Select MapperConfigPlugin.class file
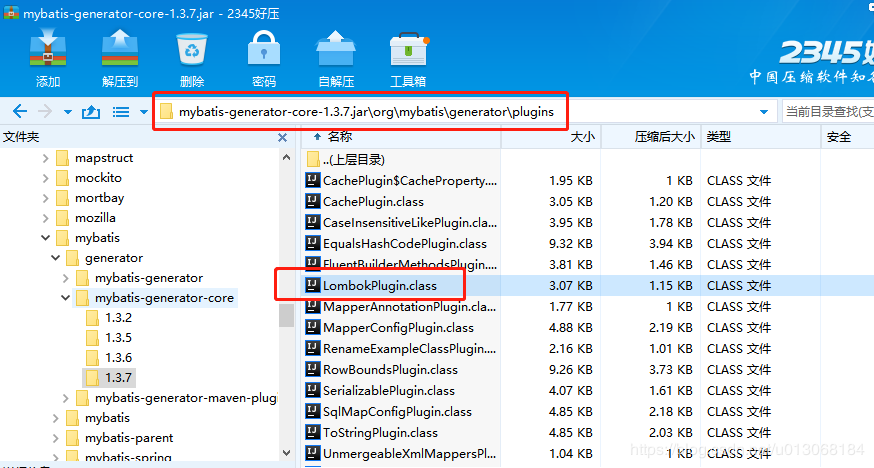874x468 pixels. [x=390, y=328]
